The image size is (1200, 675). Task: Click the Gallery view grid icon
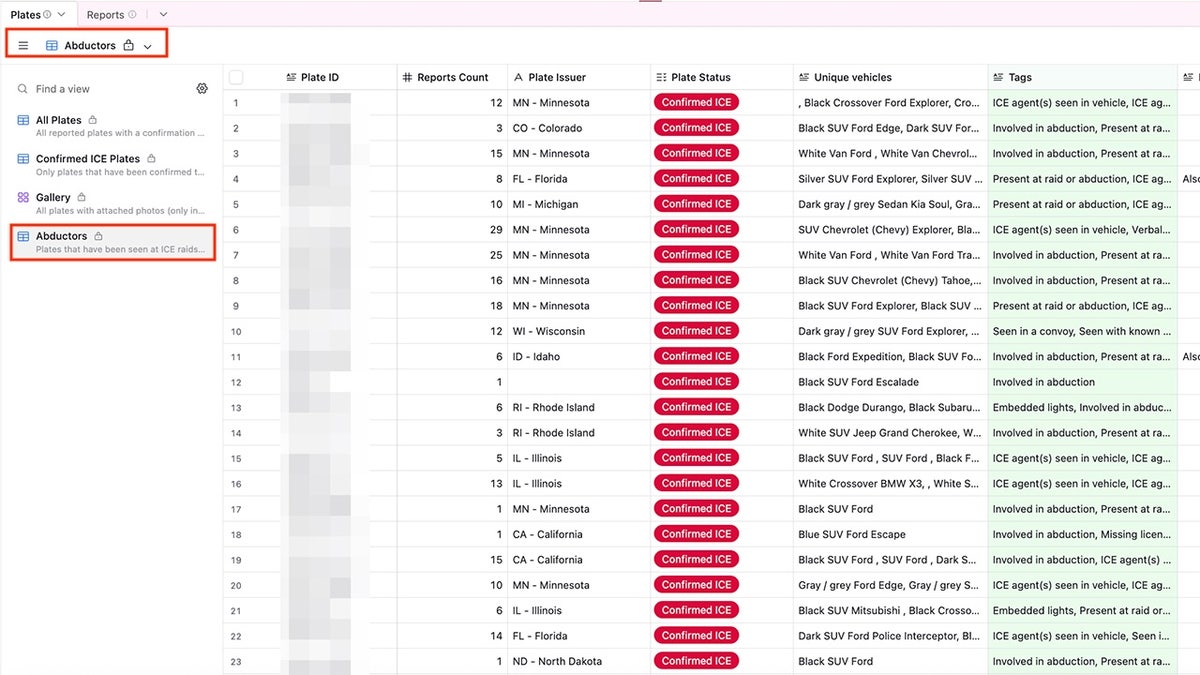pyautogui.click(x=23, y=198)
